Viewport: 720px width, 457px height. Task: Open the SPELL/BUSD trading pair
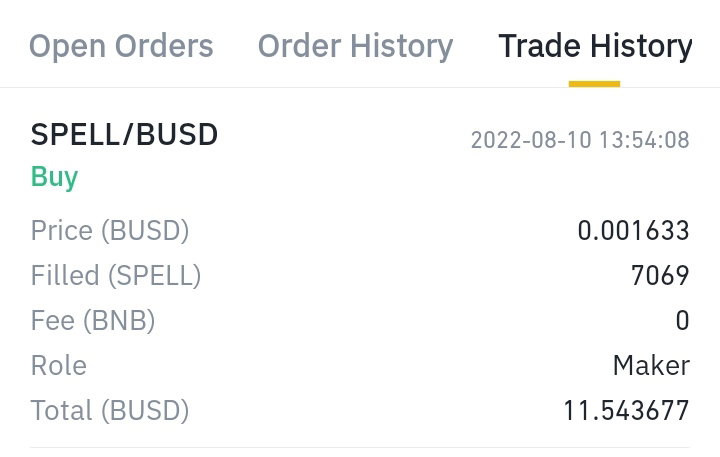tap(124, 135)
